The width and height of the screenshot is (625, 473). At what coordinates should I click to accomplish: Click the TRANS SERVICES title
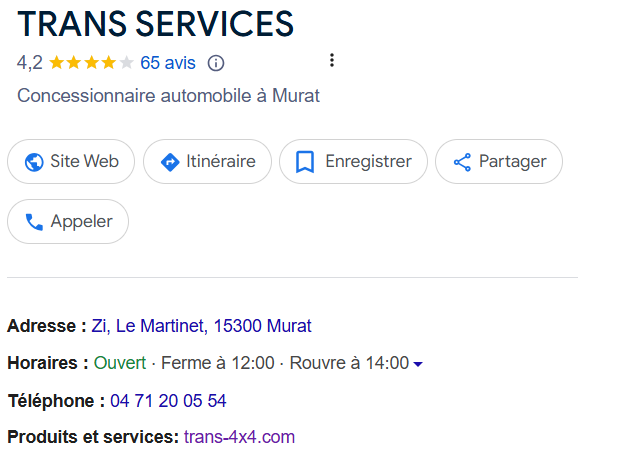(x=155, y=24)
